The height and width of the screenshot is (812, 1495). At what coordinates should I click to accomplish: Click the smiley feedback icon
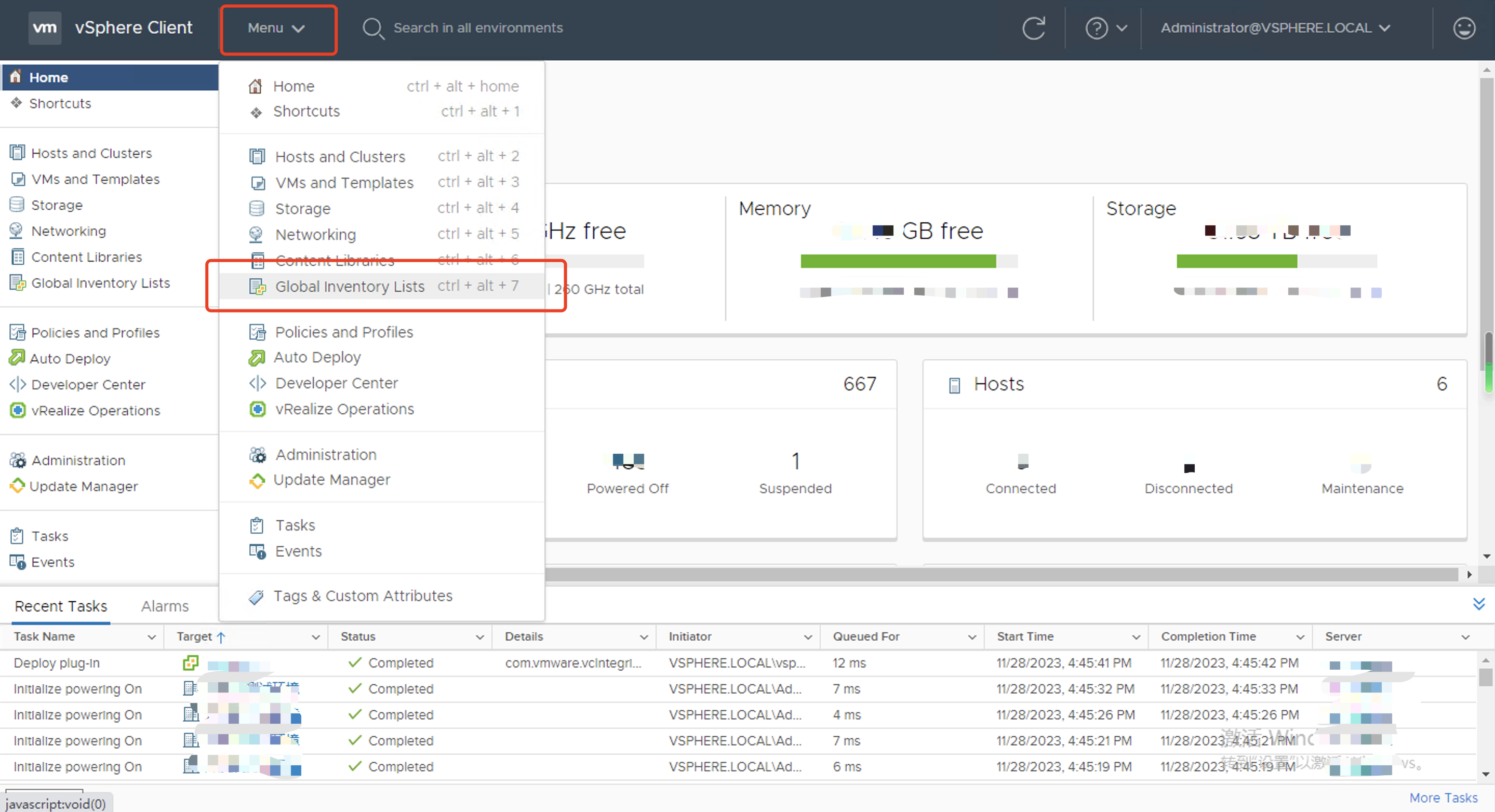click(x=1463, y=28)
